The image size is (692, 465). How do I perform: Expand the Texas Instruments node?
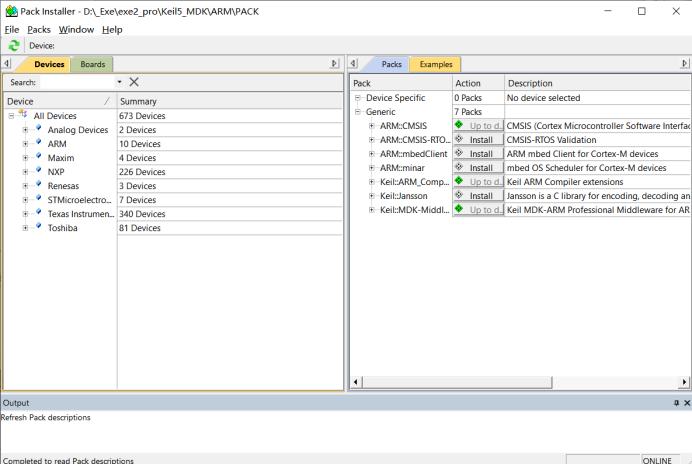click(26, 214)
